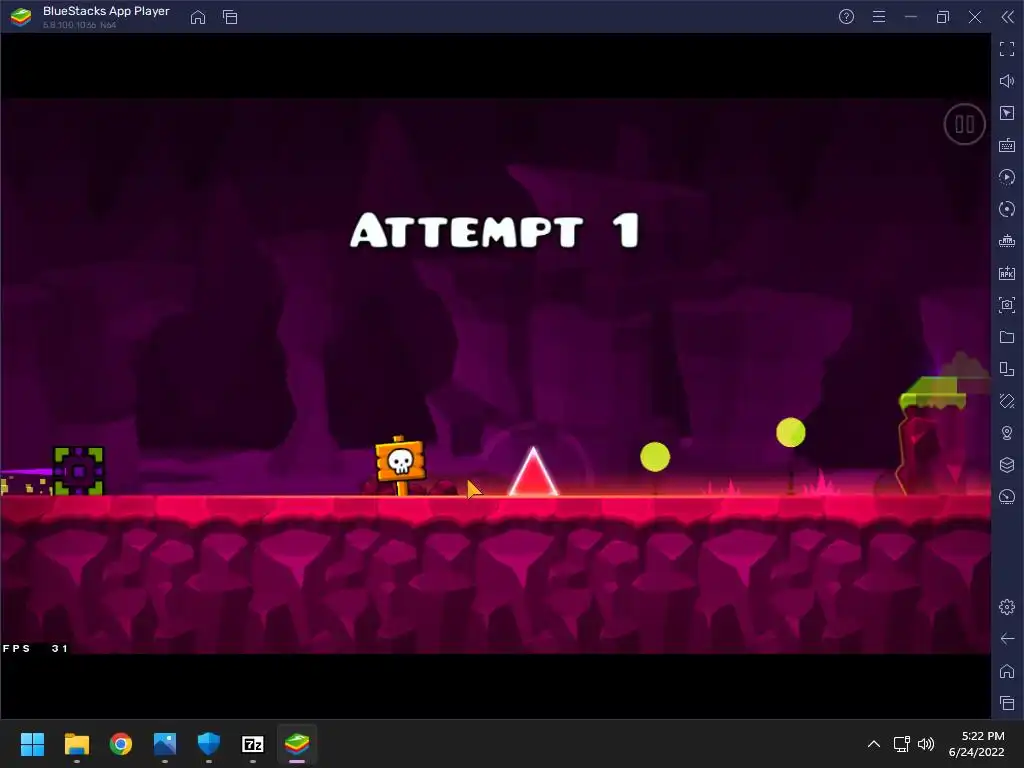Open BlueStacks help question mark
The width and height of the screenshot is (1024, 768).
(x=846, y=17)
